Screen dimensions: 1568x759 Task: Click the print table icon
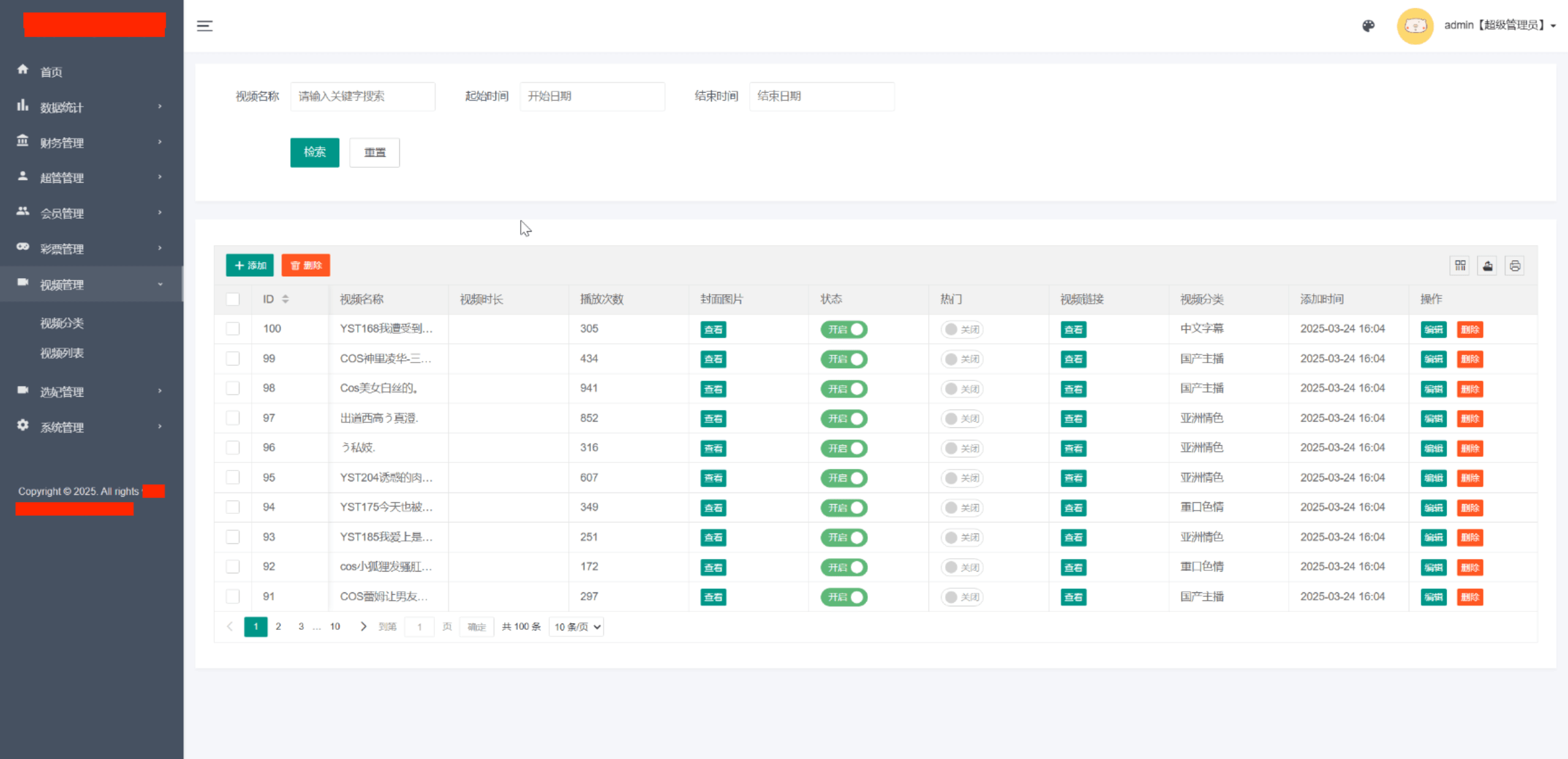[1515, 265]
